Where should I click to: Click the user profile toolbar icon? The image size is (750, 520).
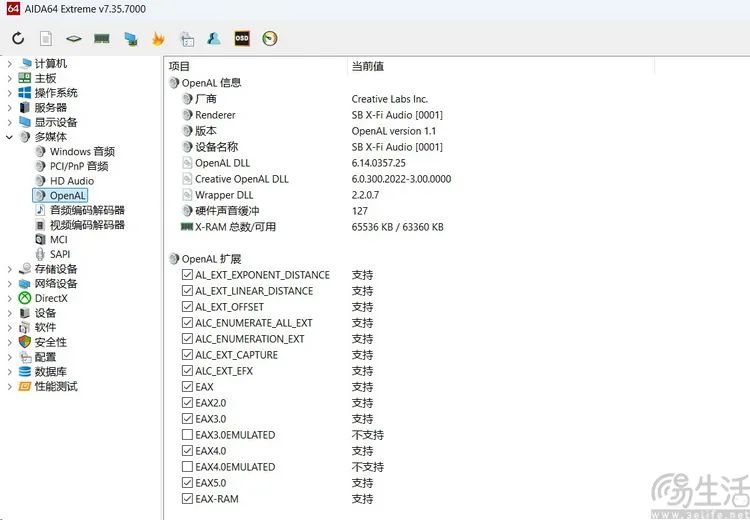click(x=214, y=39)
